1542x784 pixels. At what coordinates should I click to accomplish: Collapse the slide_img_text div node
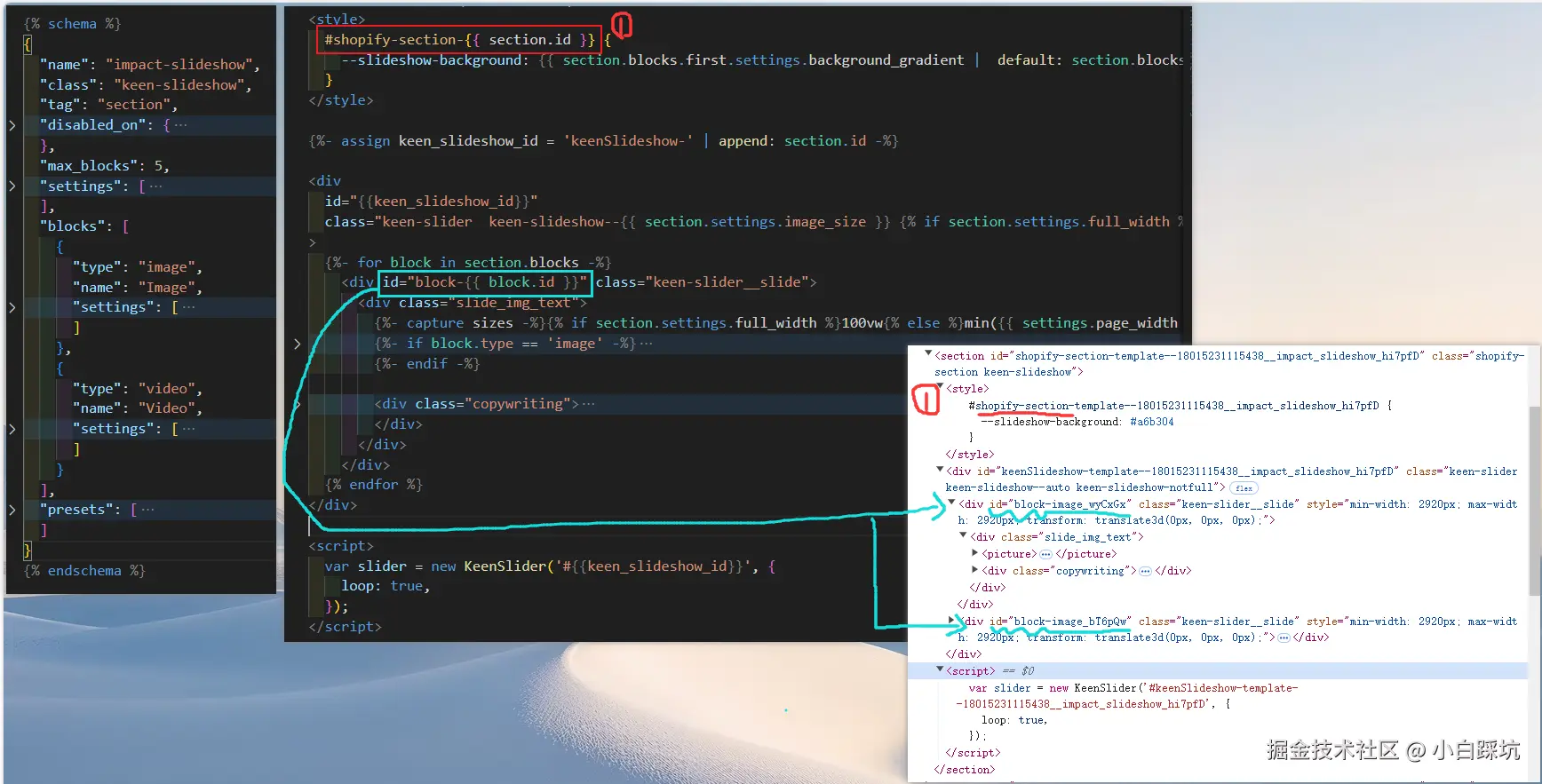[963, 535]
